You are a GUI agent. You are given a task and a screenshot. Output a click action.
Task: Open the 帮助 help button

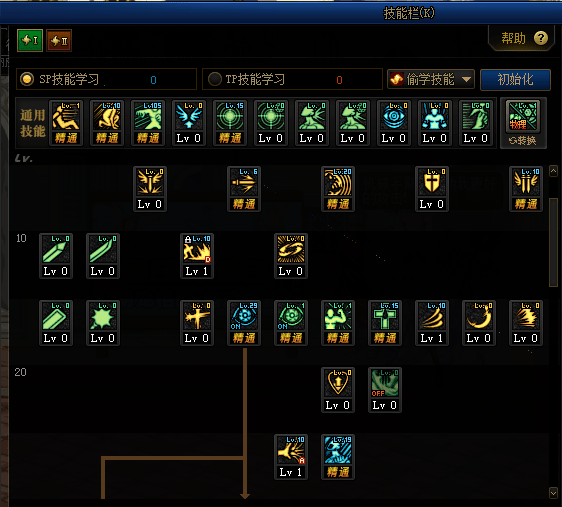point(524,38)
